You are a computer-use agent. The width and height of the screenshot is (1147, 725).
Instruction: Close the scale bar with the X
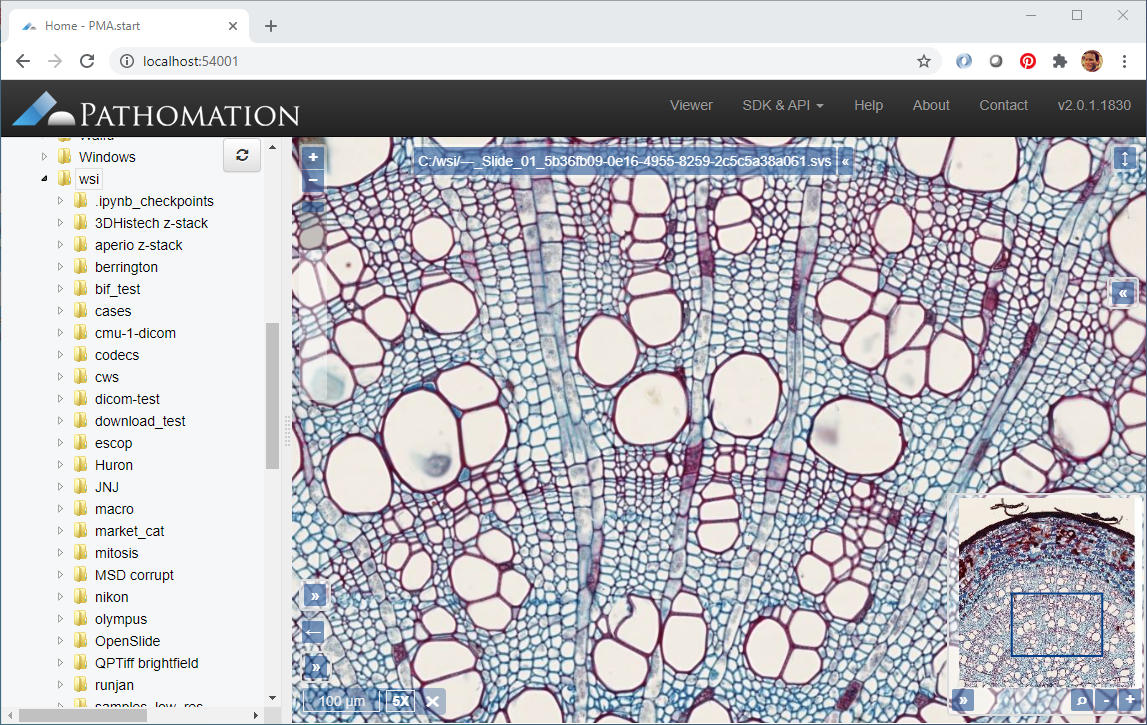(x=432, y=701)
